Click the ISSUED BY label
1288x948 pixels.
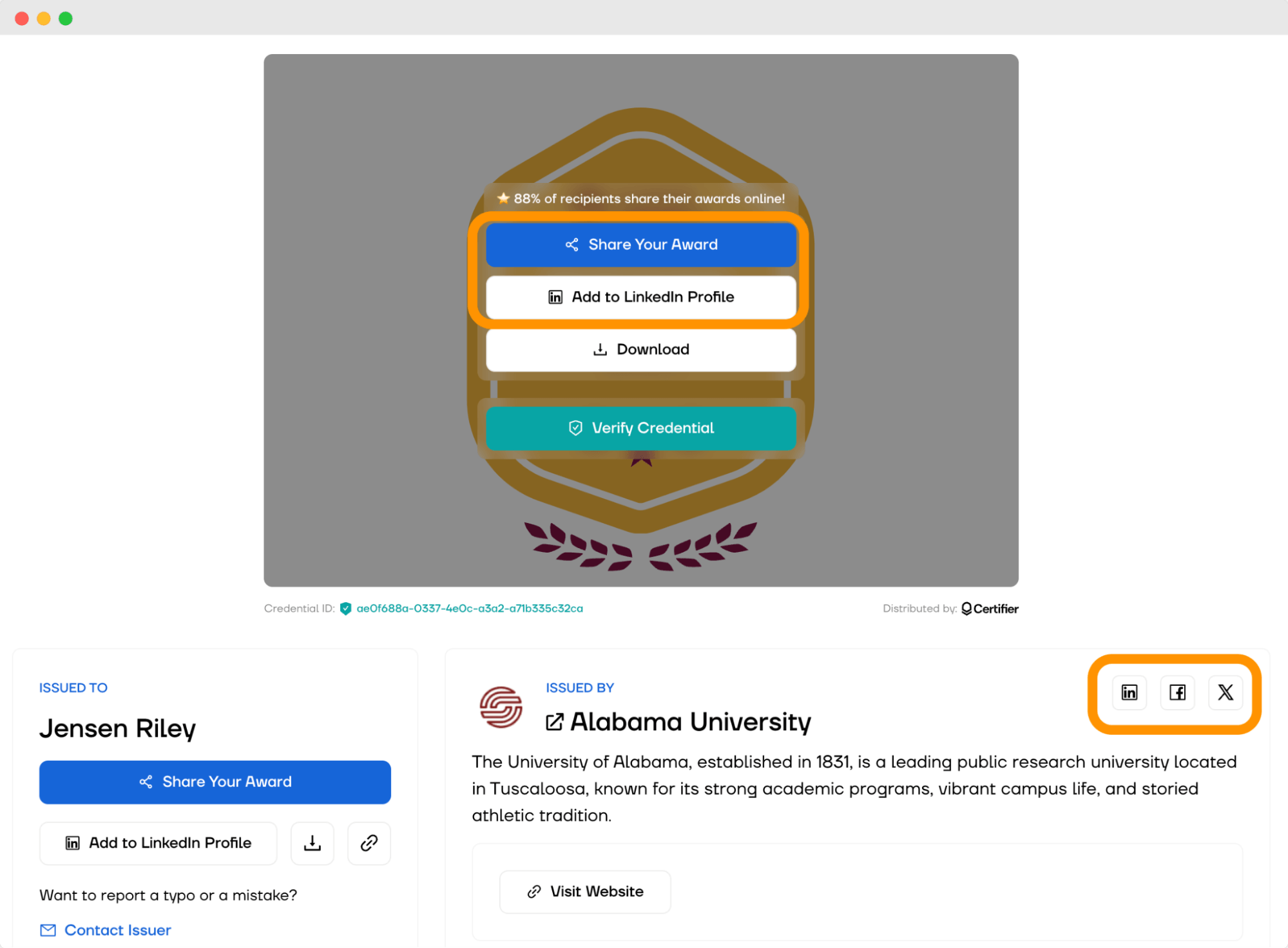click(x=580, y=688)
